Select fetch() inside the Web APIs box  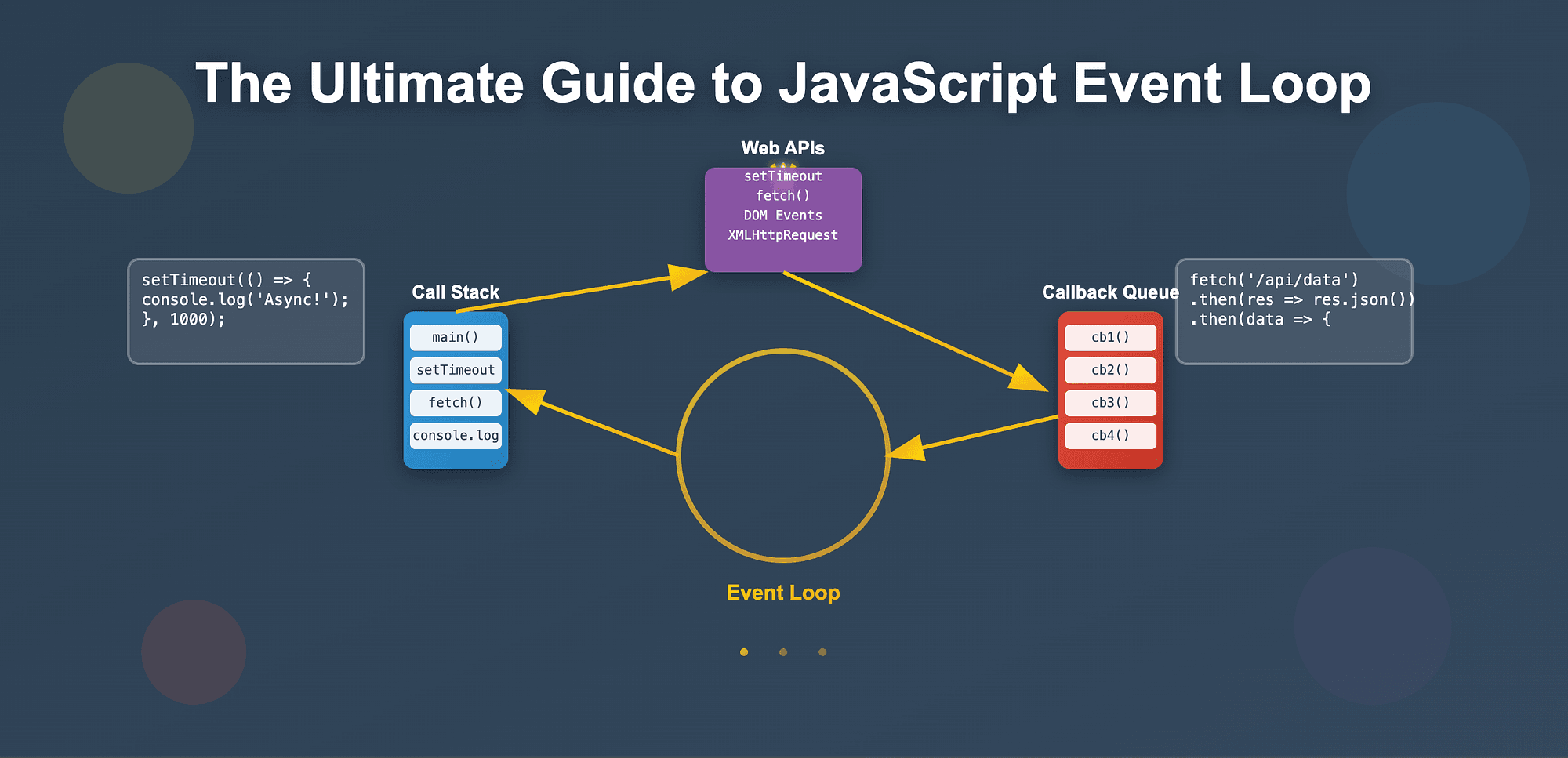coord(782,195)
